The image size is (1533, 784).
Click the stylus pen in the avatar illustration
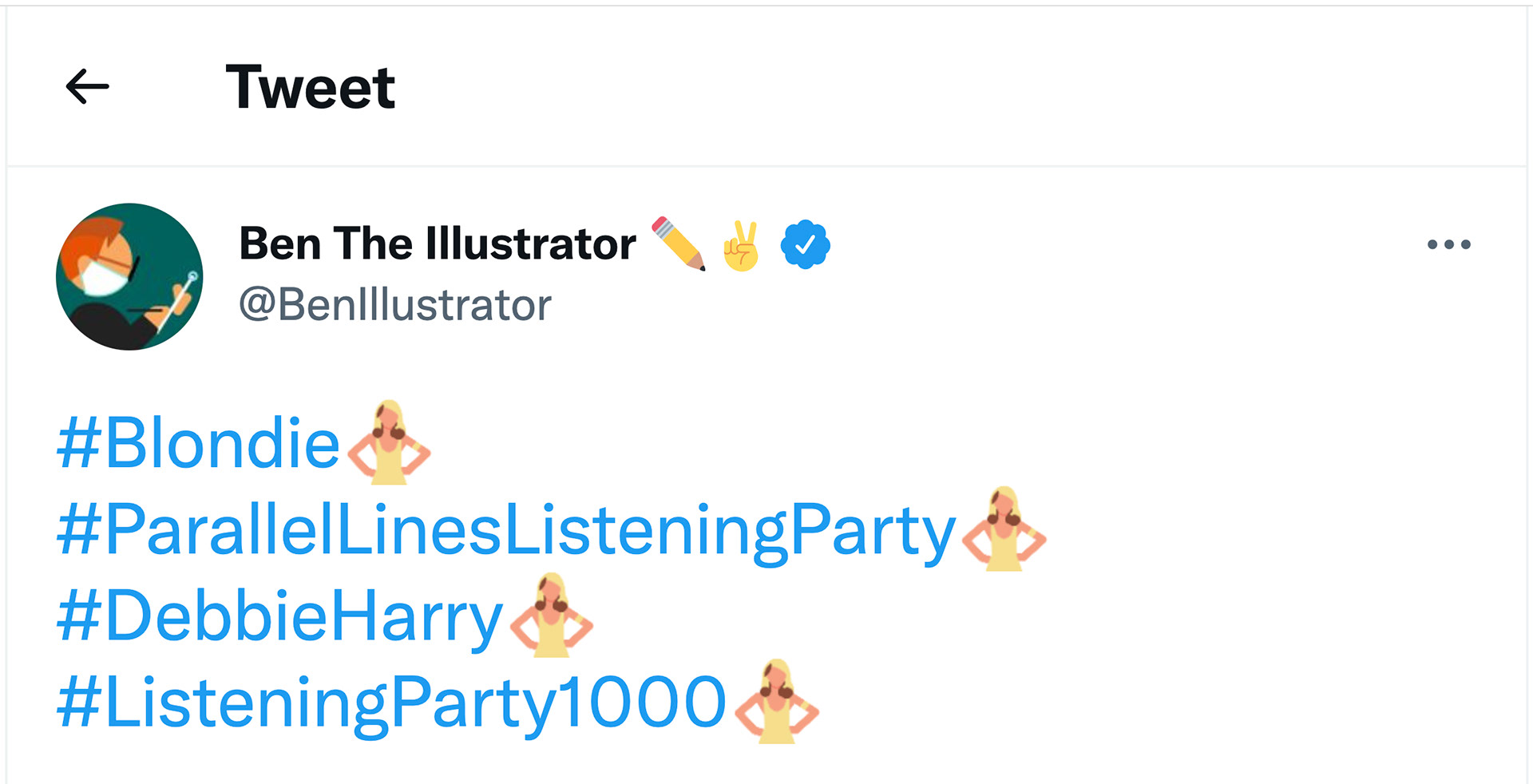[179, 299]
